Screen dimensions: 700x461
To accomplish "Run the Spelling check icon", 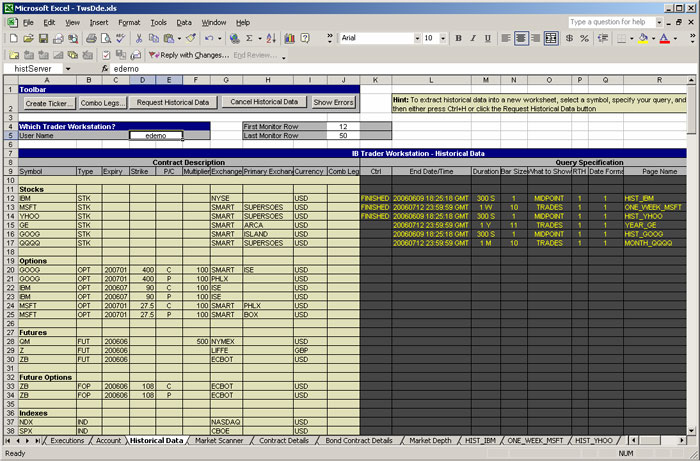I will (120, 39).
